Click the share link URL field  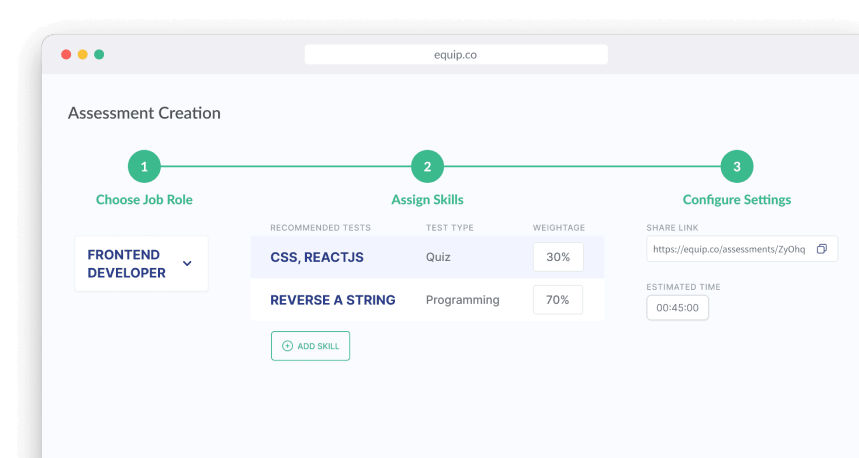coord(730,249)
